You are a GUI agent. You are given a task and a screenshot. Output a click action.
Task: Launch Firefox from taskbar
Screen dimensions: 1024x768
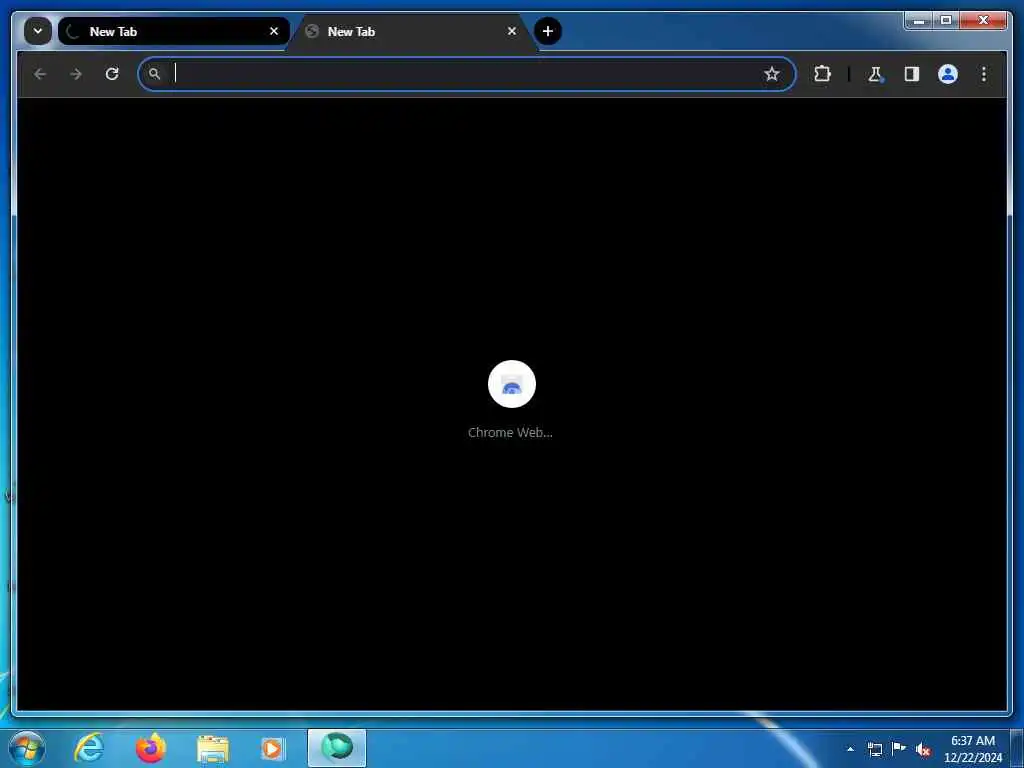click(x=151, y=748)
